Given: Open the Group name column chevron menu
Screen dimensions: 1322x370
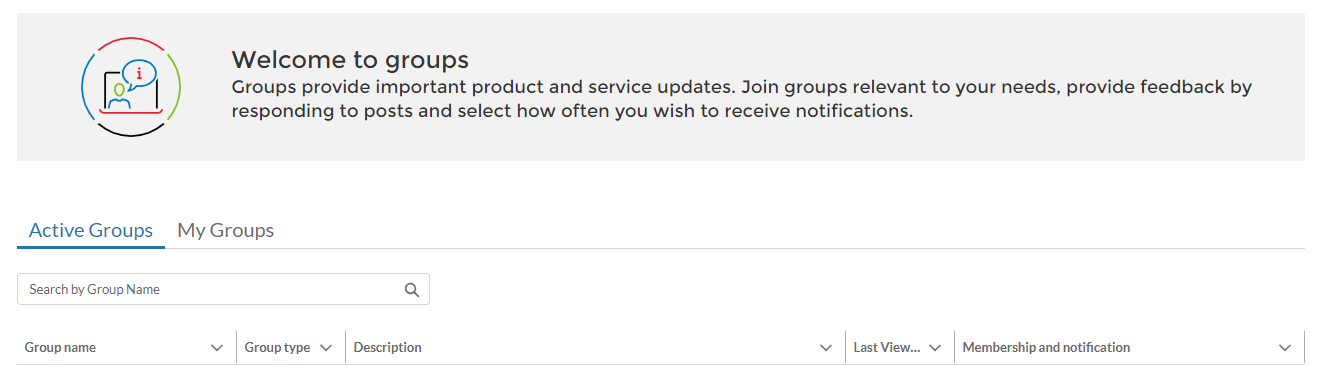Looking at the screenshot, I should (217, 348).
